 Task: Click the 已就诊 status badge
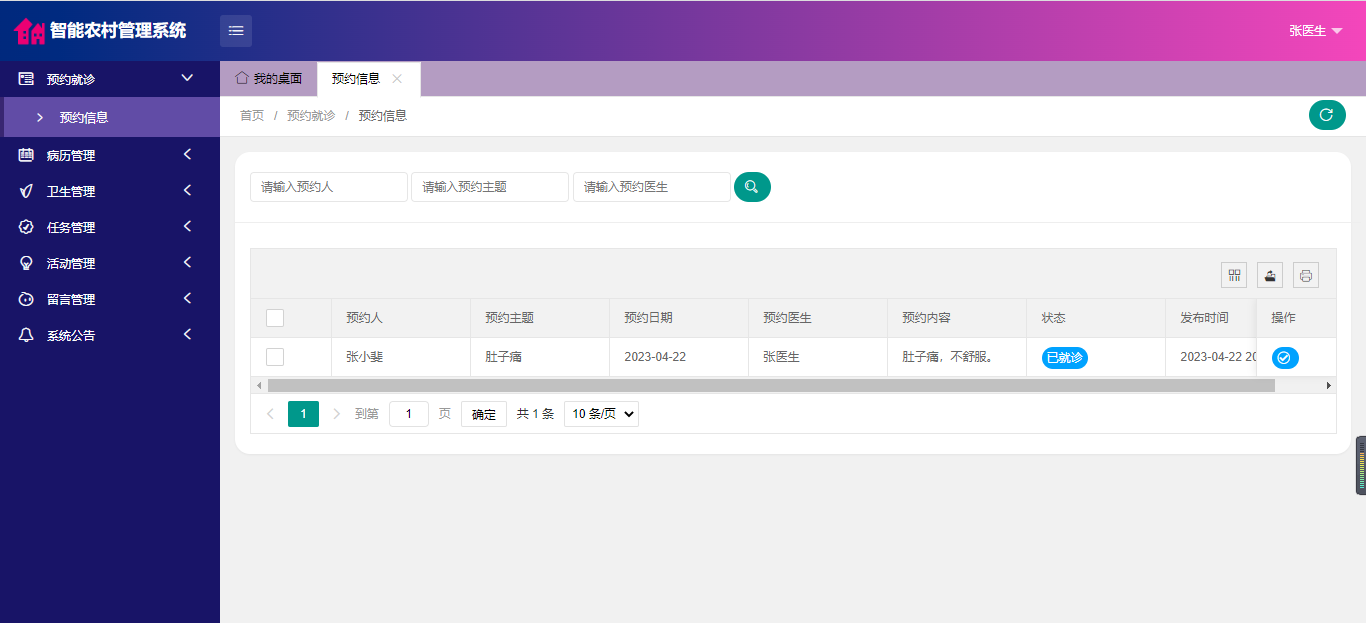(x=1065, y=357)
